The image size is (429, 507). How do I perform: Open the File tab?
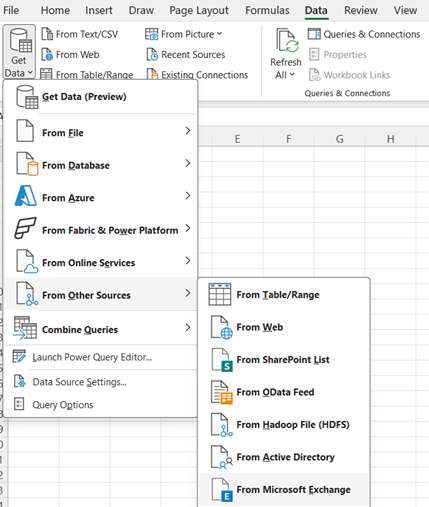coord(11,10)
